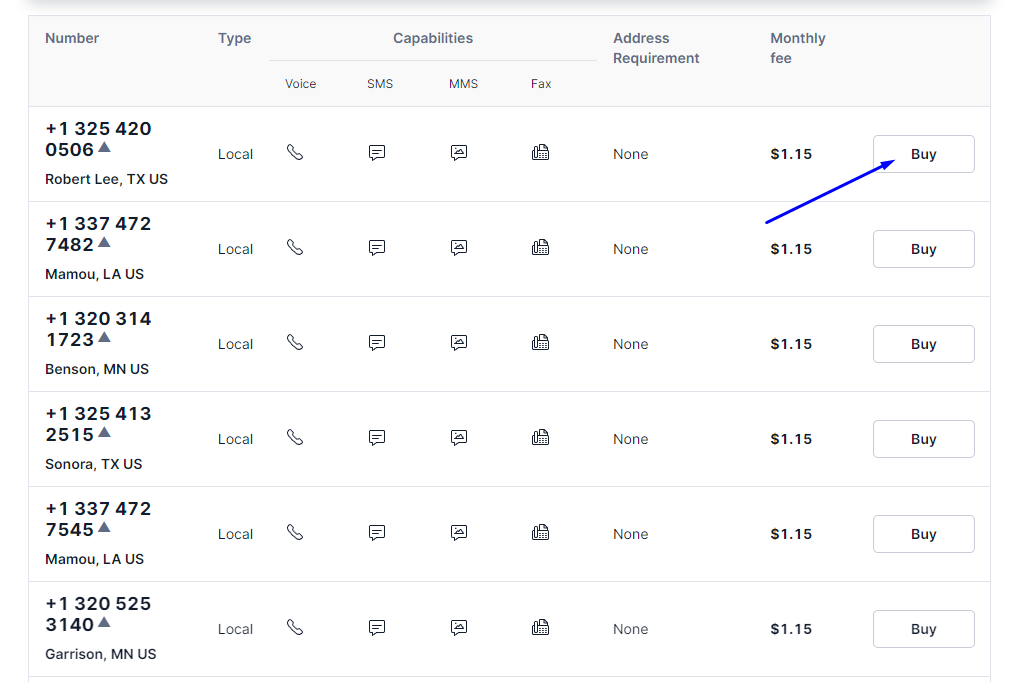
Task: Click MMS icon for Benson, MN number
Action: click(x=459, y=343)
